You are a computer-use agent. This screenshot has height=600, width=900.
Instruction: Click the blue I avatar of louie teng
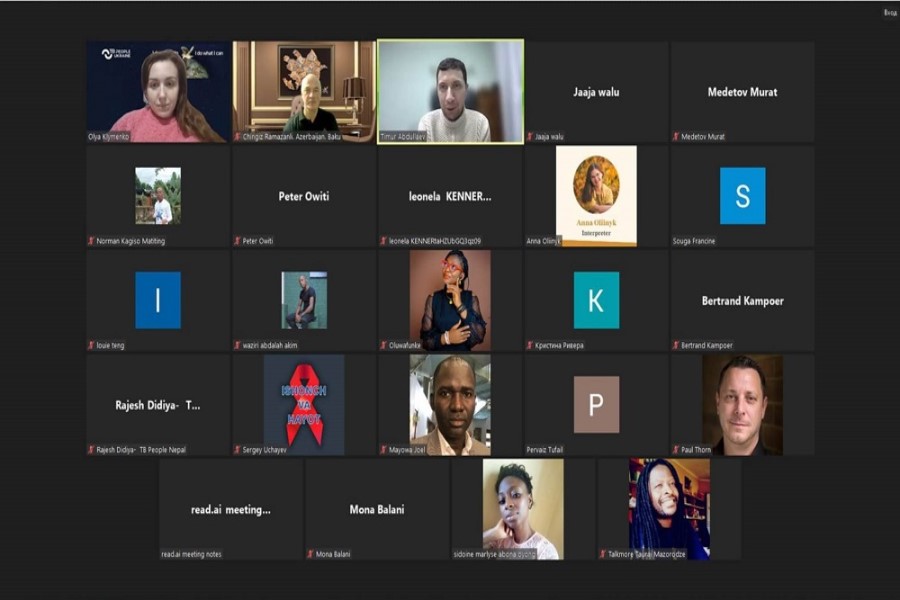coord(158,300)
